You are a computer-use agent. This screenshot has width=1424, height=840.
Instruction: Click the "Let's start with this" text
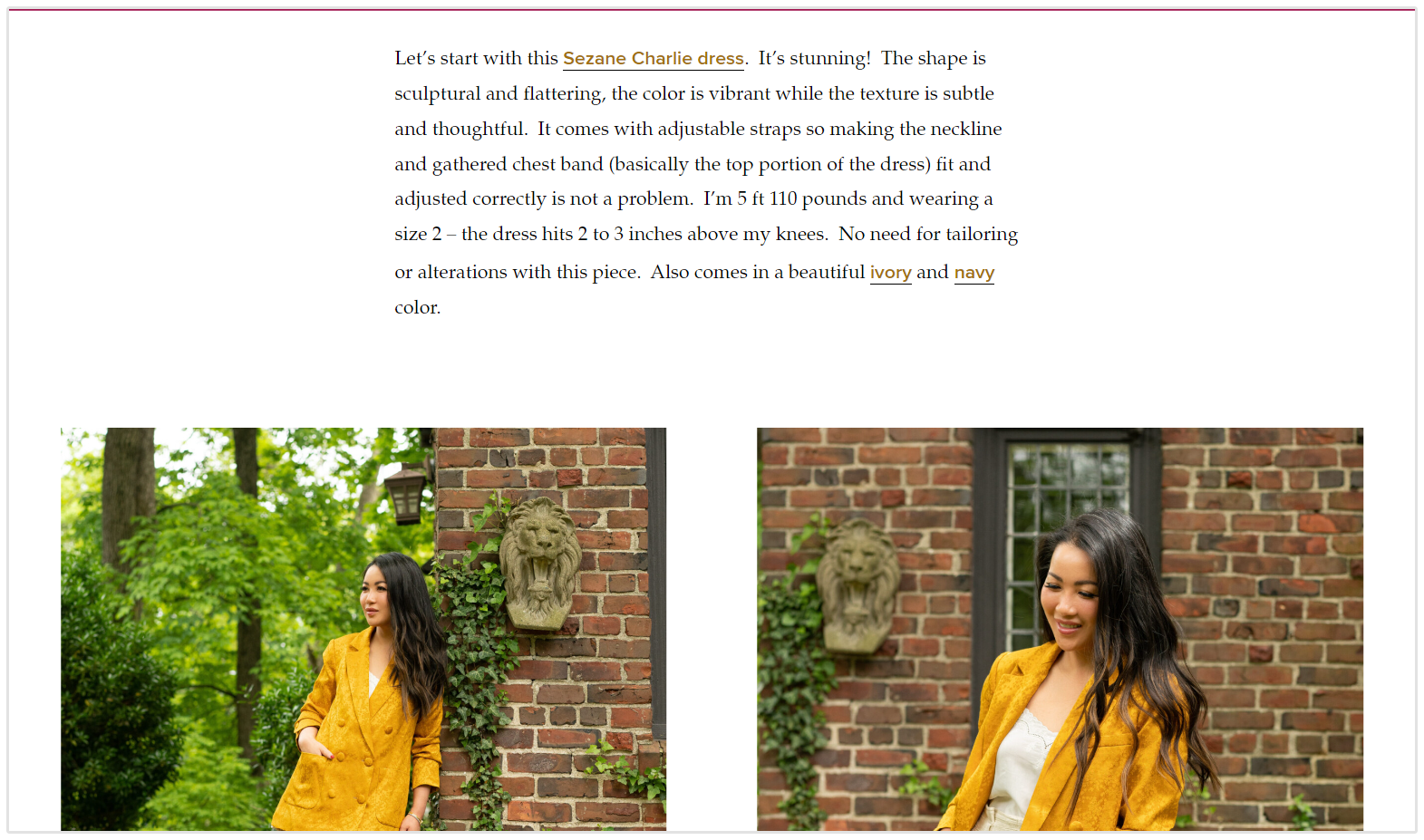point(476,58)
